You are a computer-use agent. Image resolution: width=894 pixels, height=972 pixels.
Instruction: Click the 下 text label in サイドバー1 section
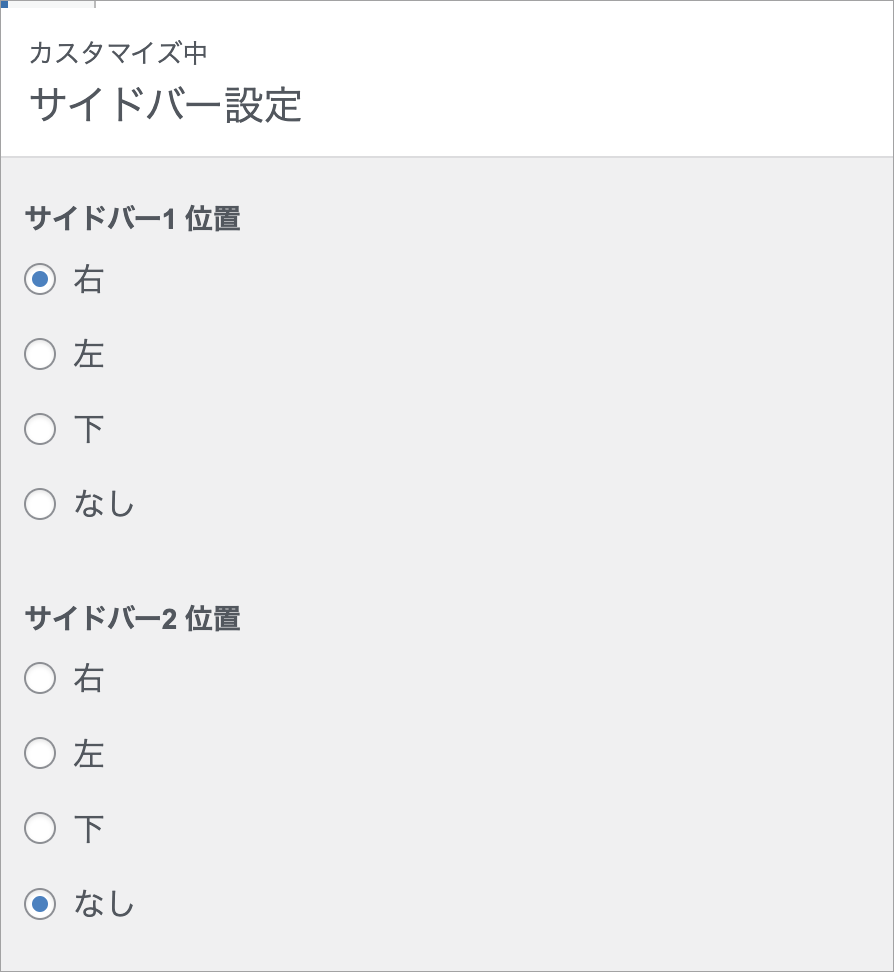[88, 429]
